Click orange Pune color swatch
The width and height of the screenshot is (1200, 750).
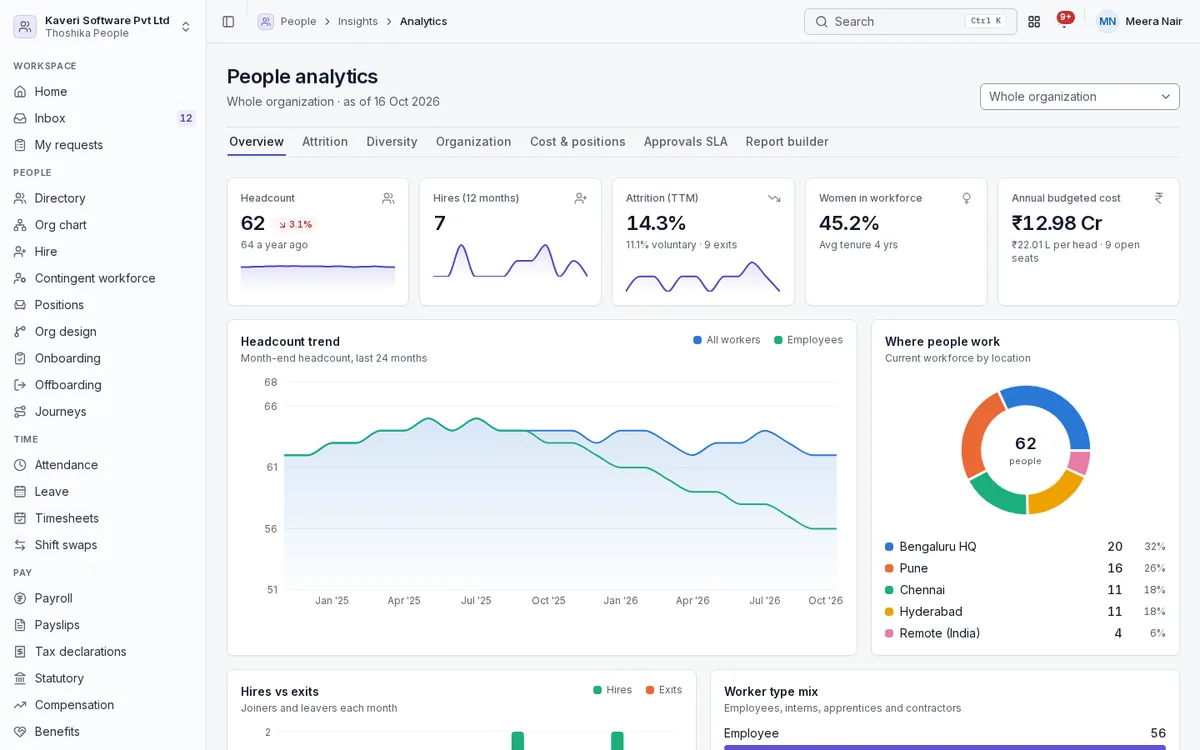coord(889,568)
